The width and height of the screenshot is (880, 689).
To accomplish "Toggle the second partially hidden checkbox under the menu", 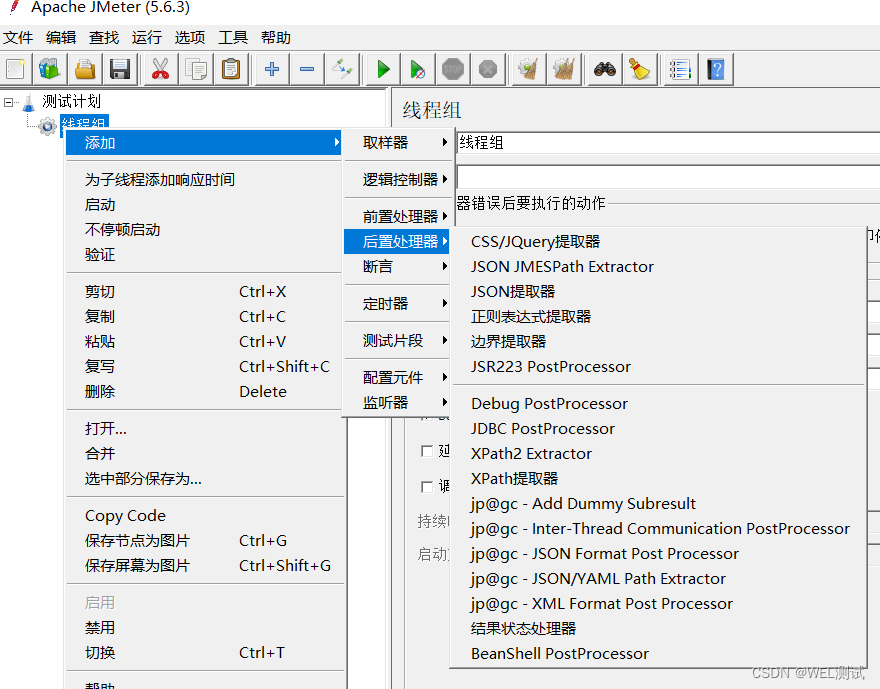I will 427,486.
